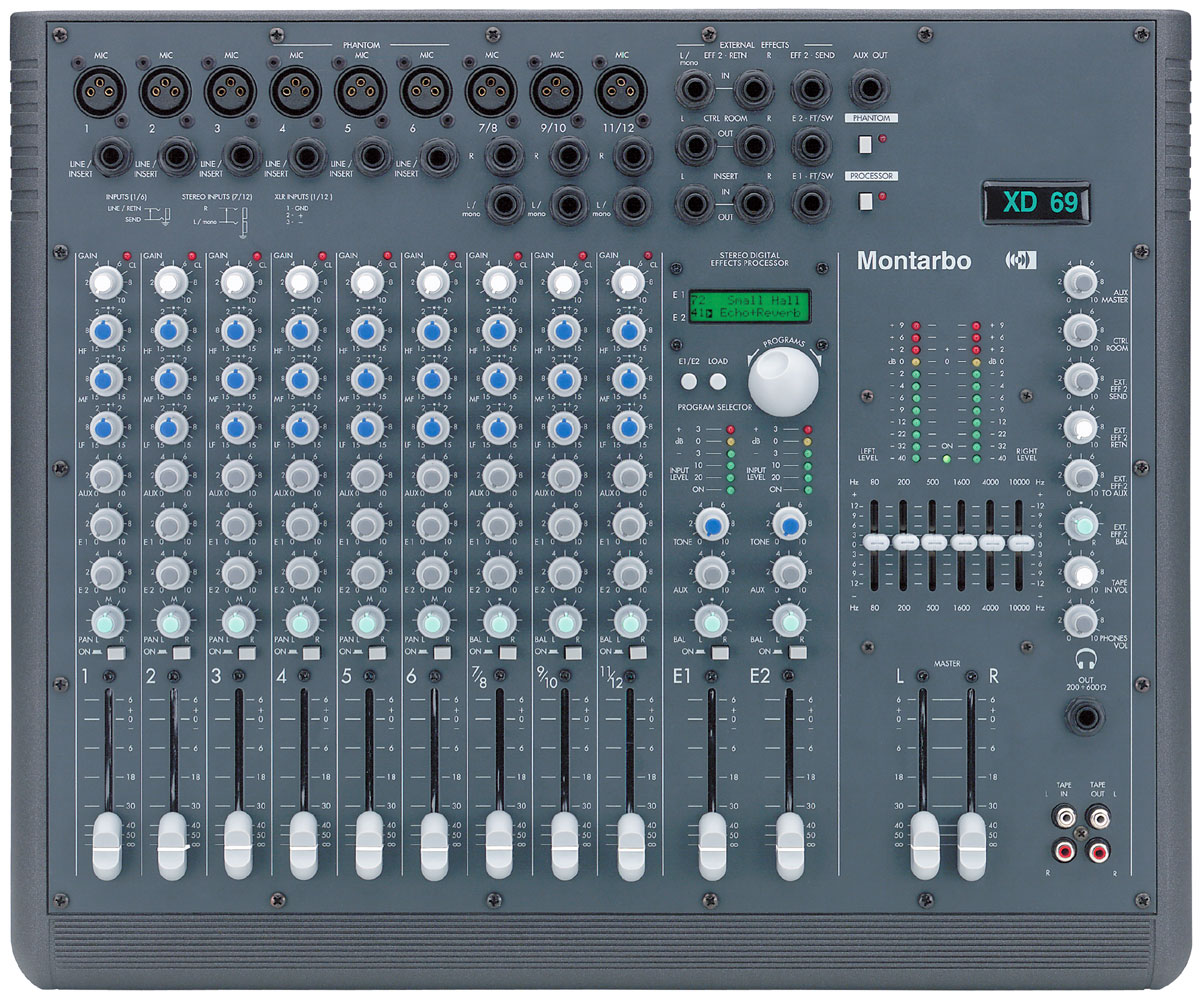
Task: Enable the channel 6 ON switch
Action: click(x=442, y=654)
